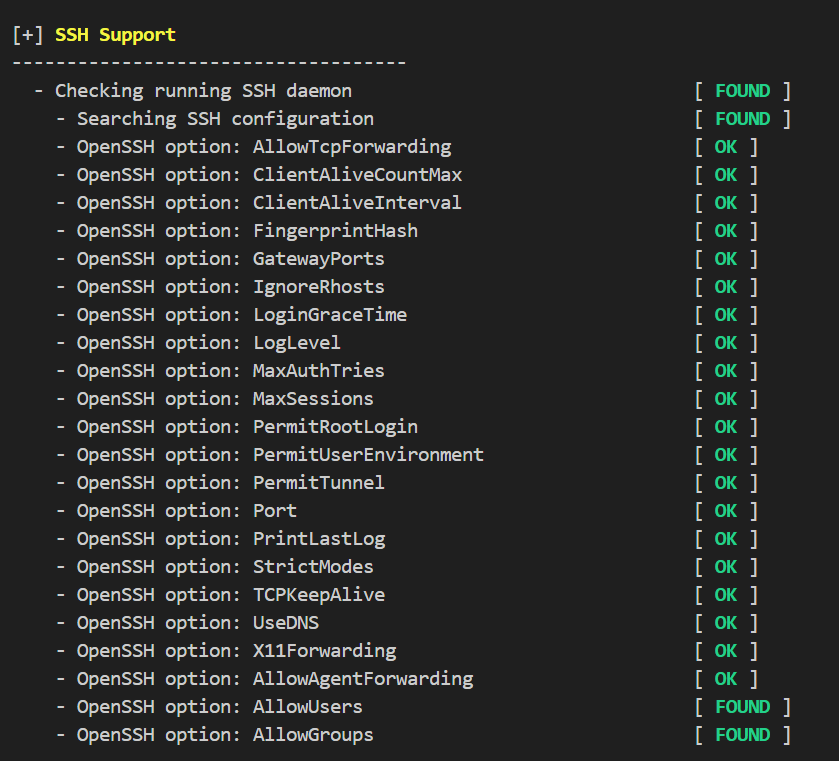Screen dimensions: 839x761
Task: Select the FingerprintHash option text
Action: point(335,231)
